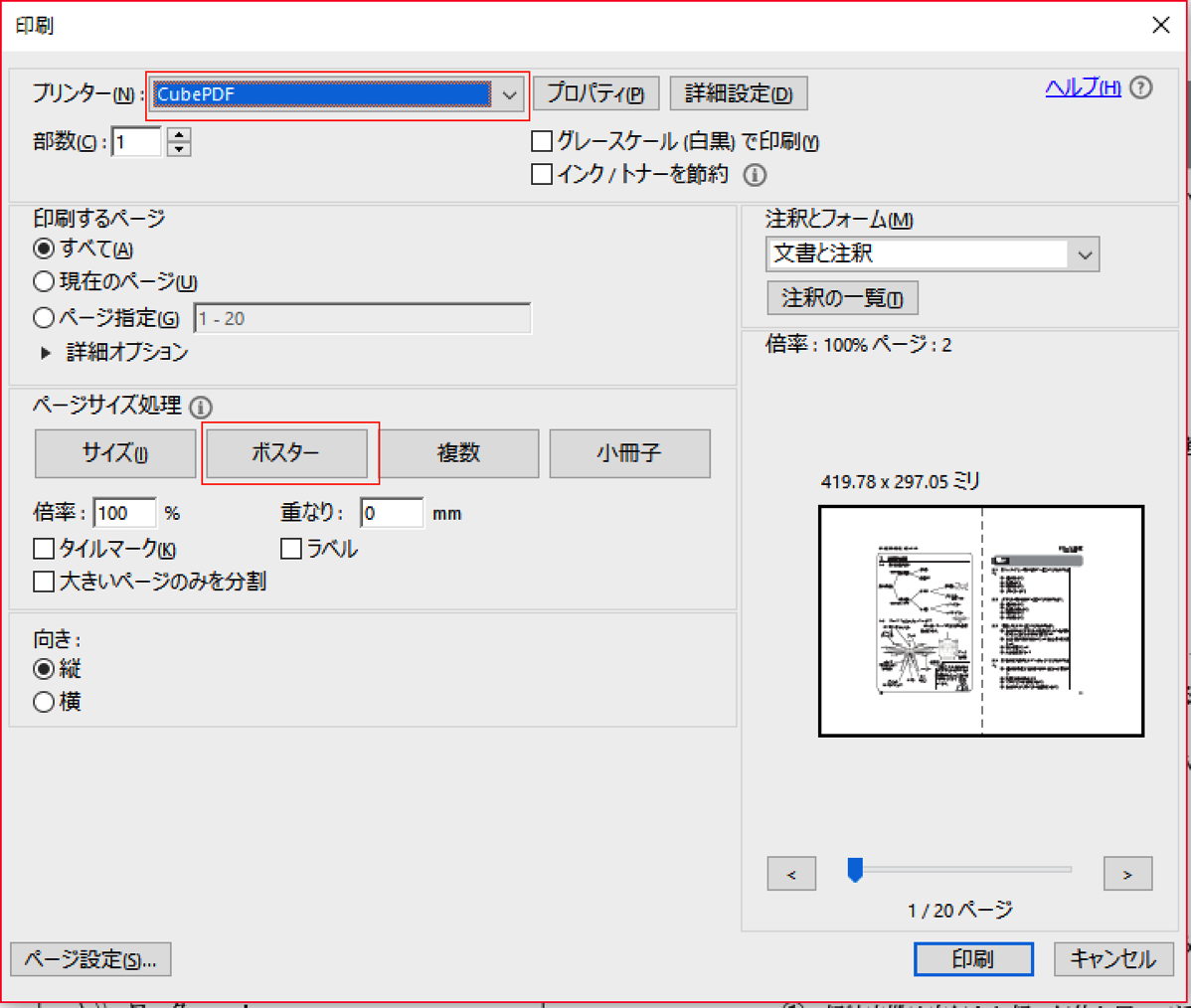Expand 詳細オプション disclosure triangle
The width and height of the screenshot is (1191, 1008).
pos(46,353)
